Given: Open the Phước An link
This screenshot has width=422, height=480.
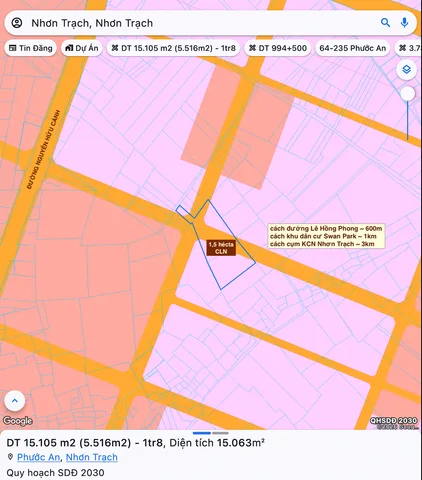Looking at the screenshot, I should pos(38,457).
